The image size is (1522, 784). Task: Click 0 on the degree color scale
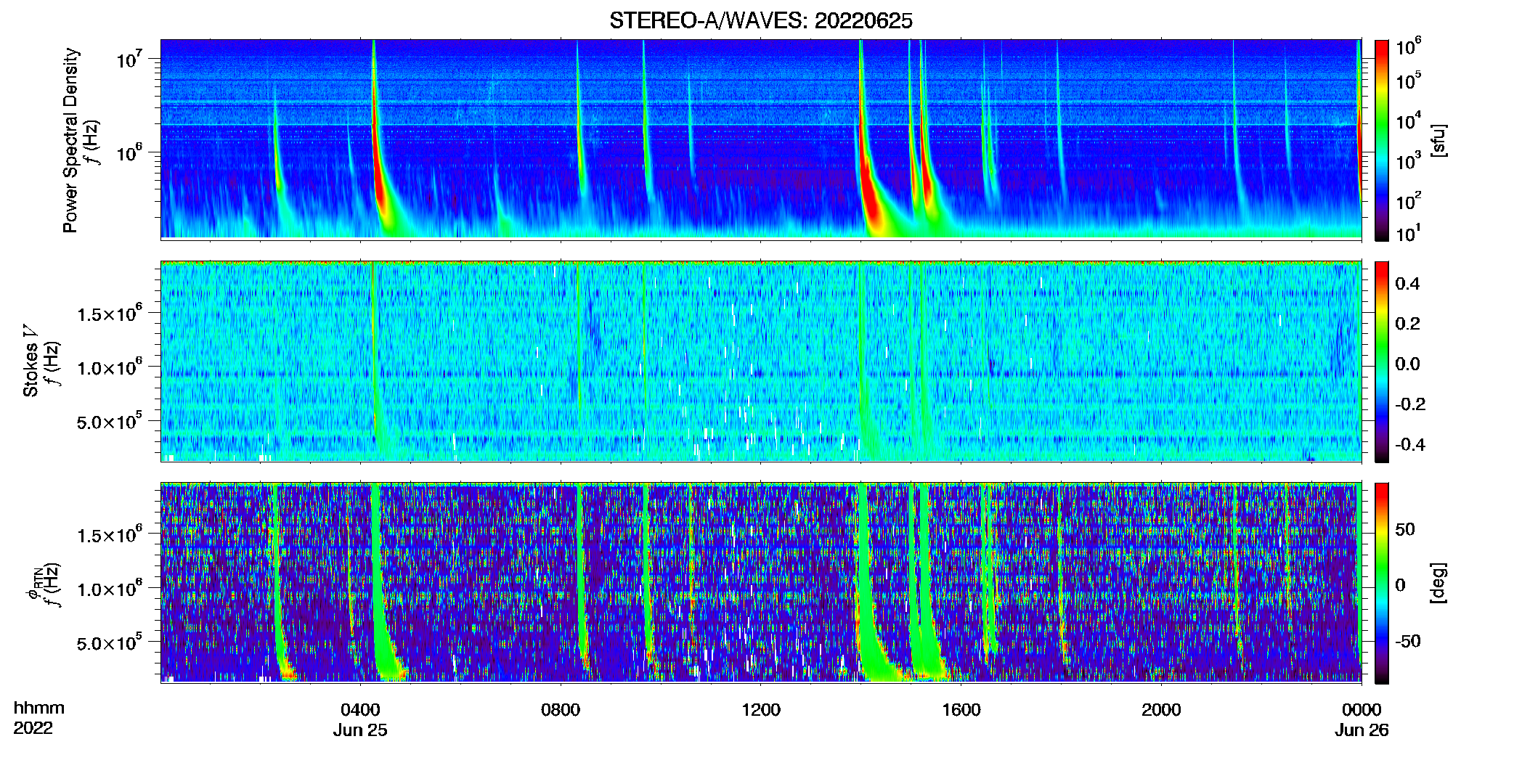point(1400,585)
